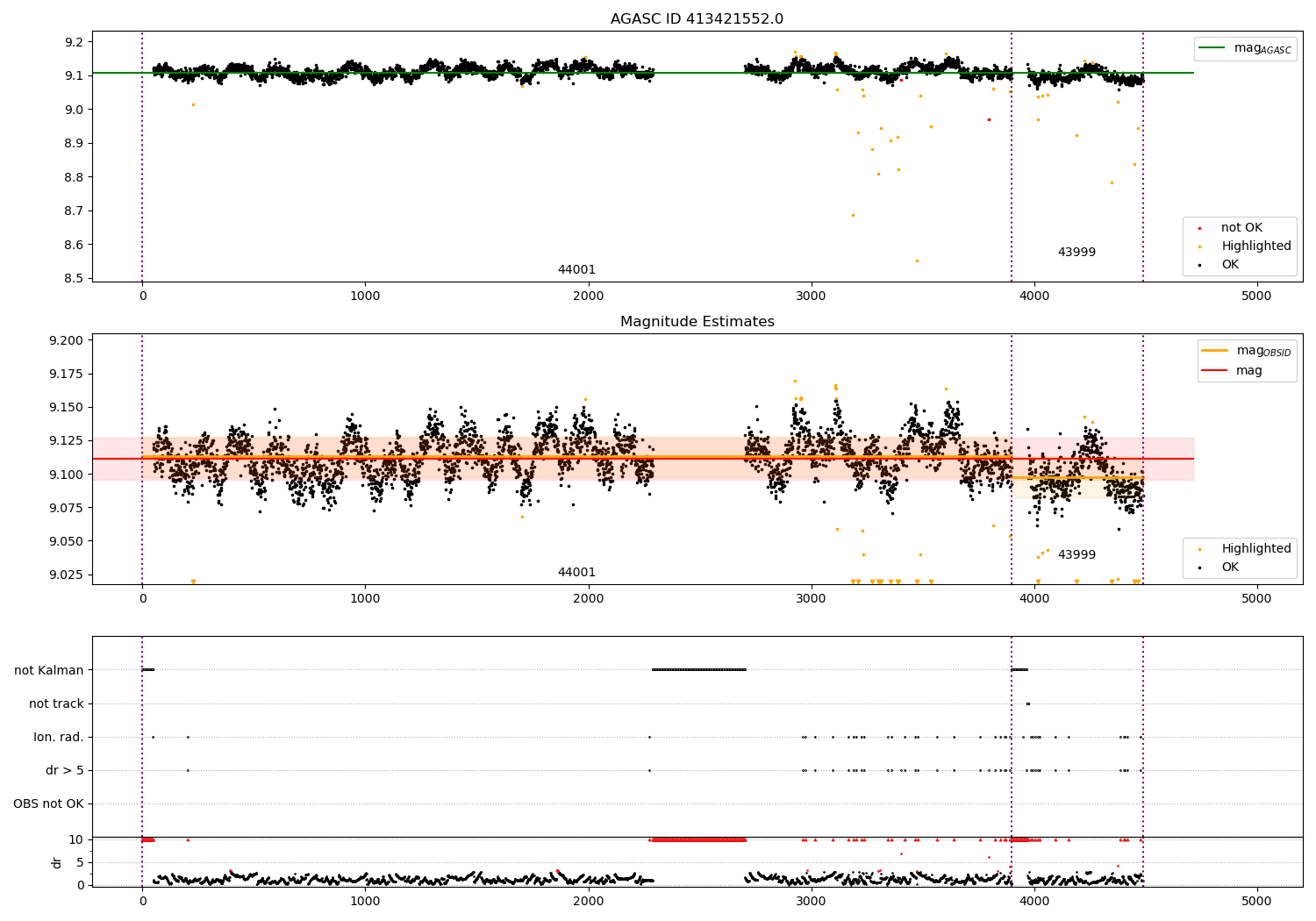Click the 5000 x-axis tick of top plot
1316x921 pixels.
[x=1256, y=296]
